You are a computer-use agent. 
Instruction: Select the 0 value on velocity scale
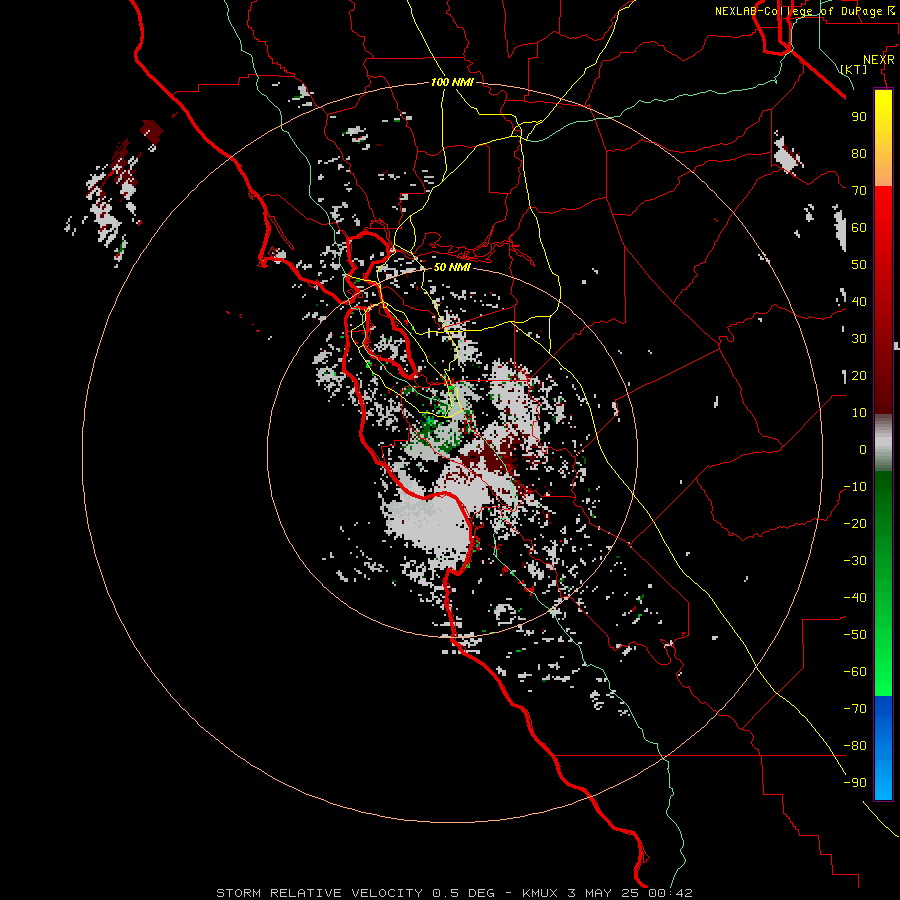point(863,449)
